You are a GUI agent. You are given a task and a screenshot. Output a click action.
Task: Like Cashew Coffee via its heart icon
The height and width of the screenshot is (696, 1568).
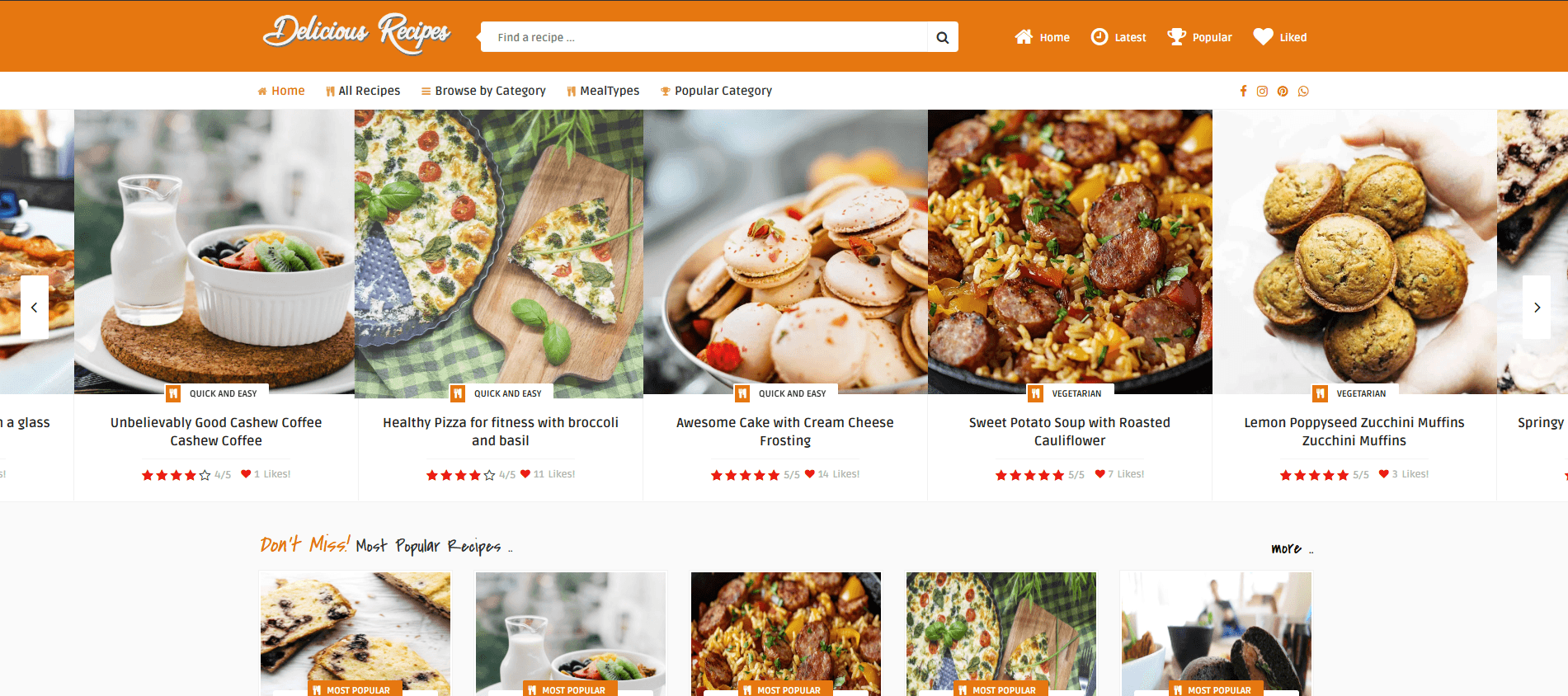pyautogui.click(x=246, y=473)
